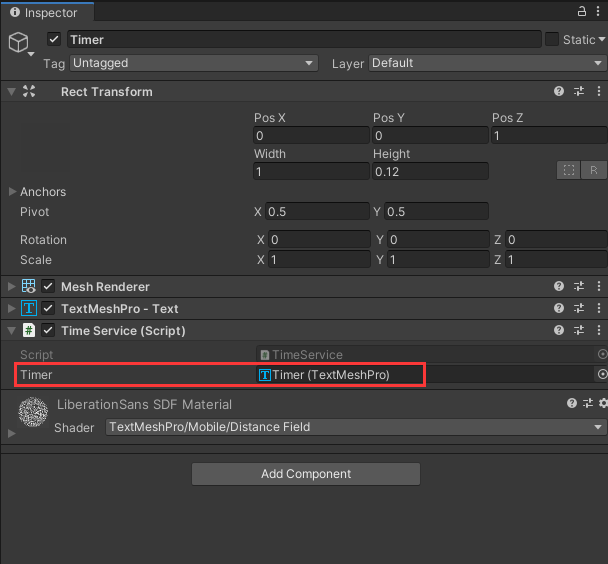Image resolution: width=608 pixels, height=564 pixels.
Task: Click the LiberationSans SDF material preview thumbnail
Action: 33,412
